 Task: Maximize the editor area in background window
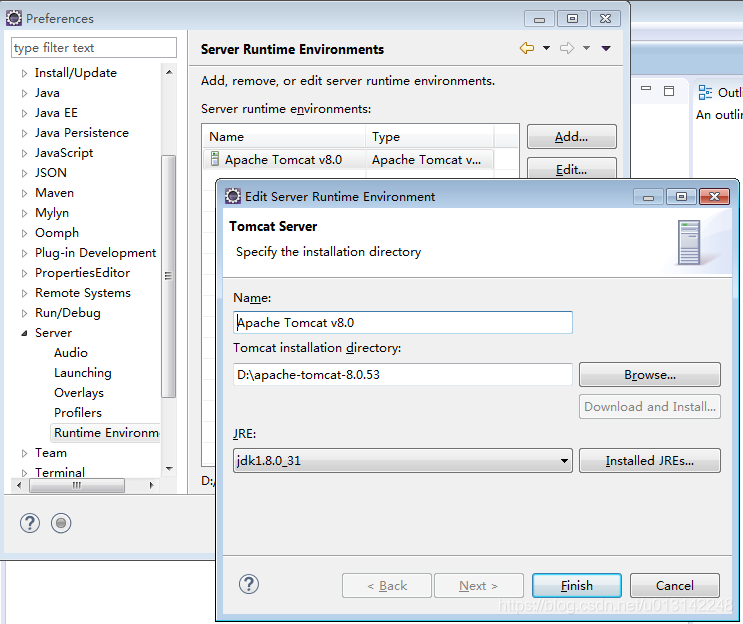pos(669,91)
